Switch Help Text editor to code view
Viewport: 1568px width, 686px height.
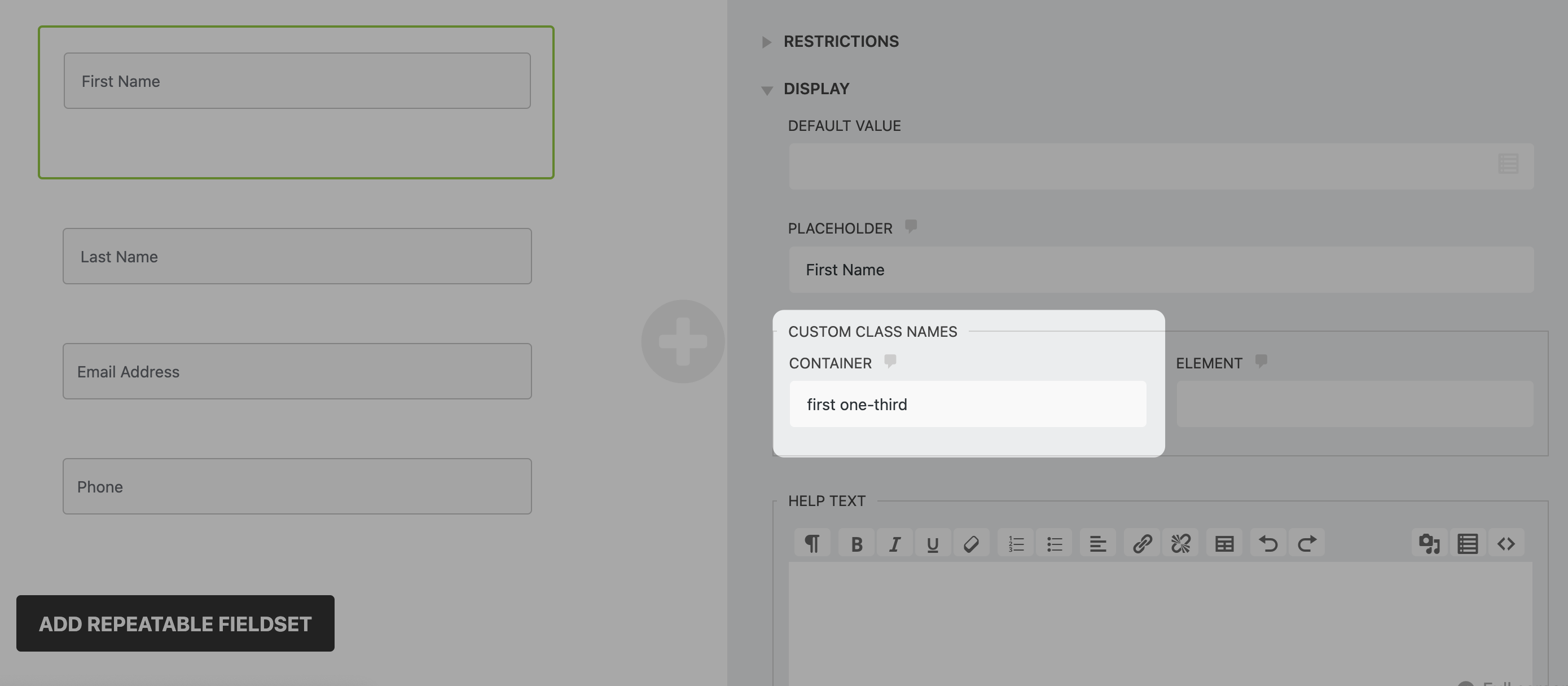click(1506, 543)
